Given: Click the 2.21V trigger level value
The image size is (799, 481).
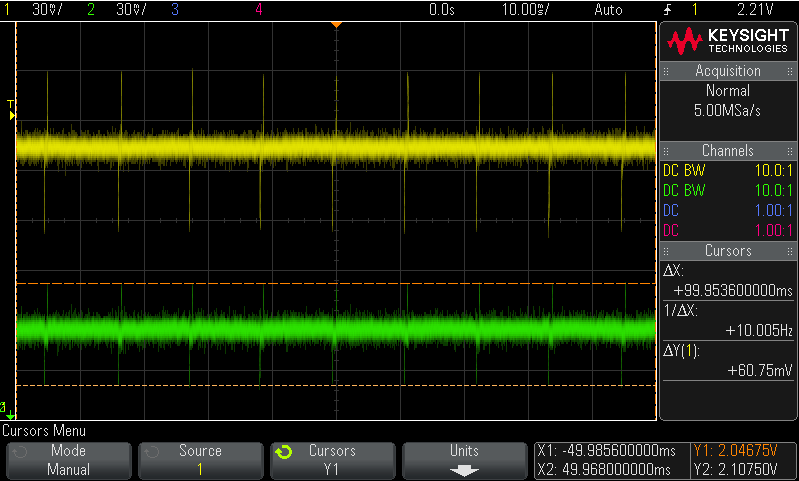Looking at the screenshot, I should tap(755, 9).
